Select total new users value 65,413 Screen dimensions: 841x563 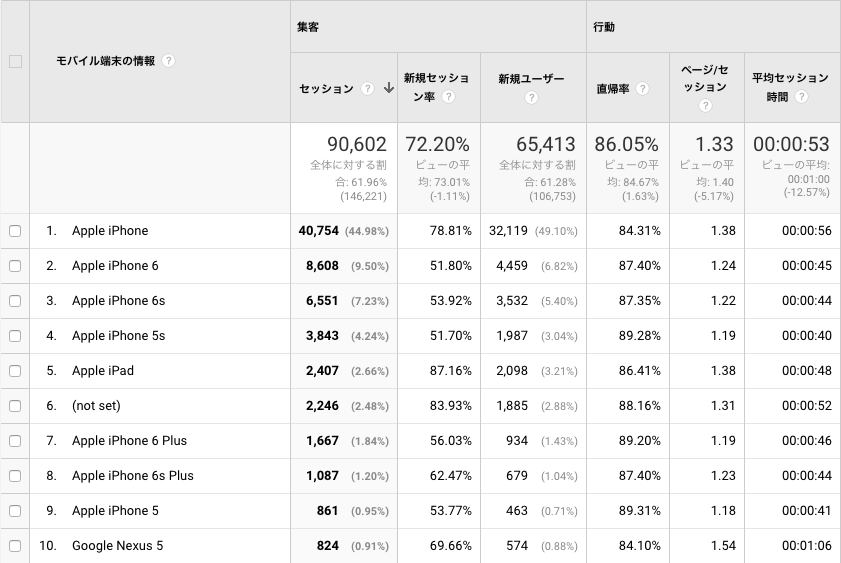[545, 144]
